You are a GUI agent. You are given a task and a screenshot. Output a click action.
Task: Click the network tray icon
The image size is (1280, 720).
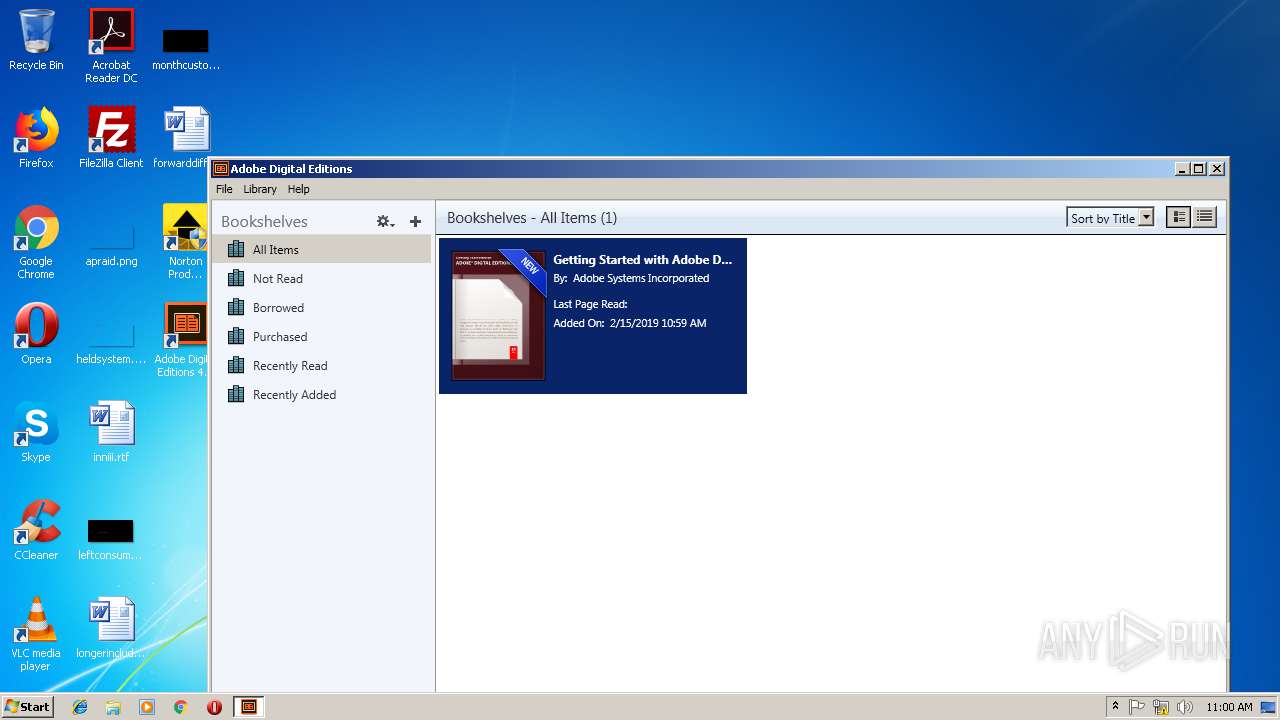tap(1161, 707)
